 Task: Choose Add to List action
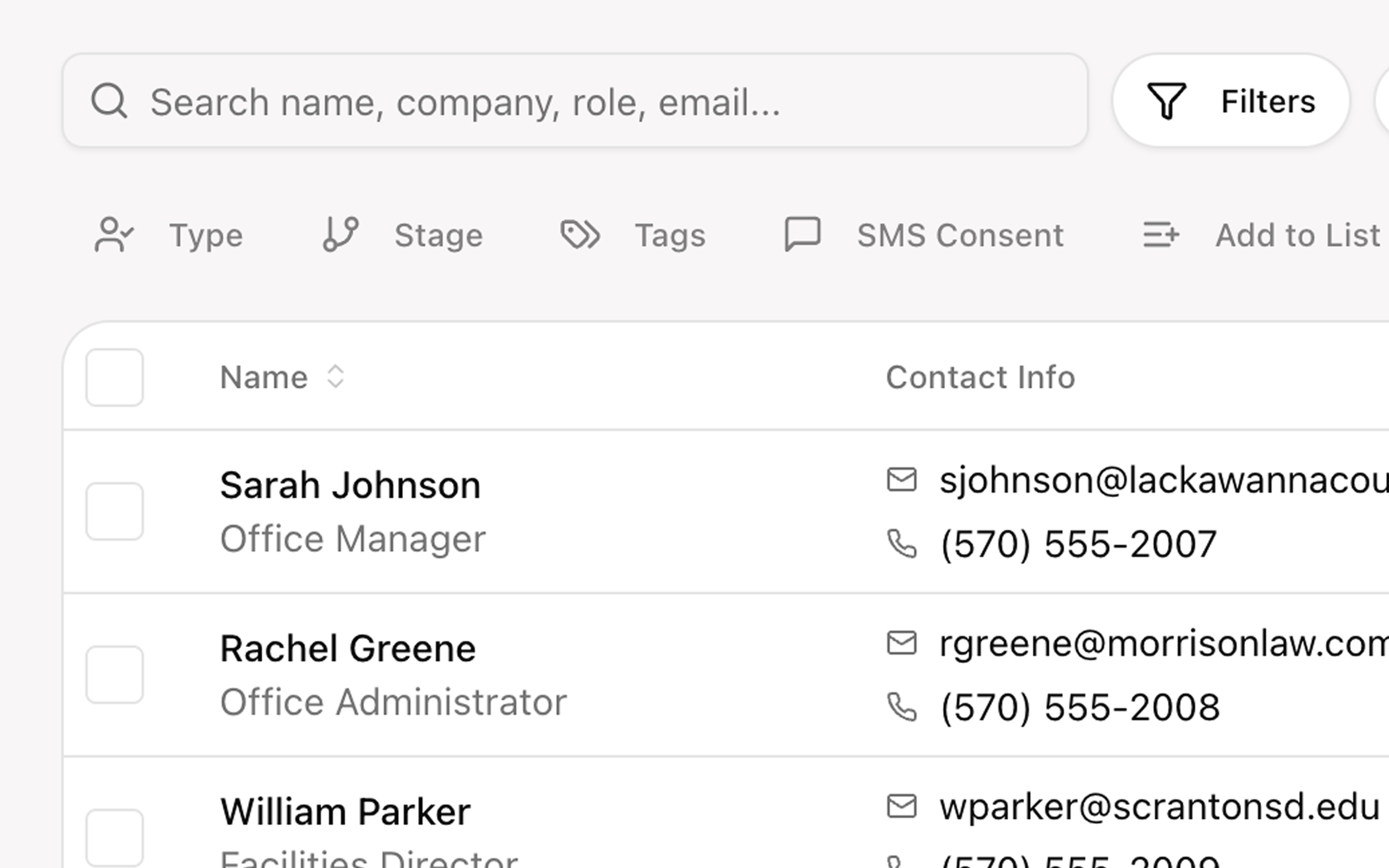click(x=1261, y=235)
